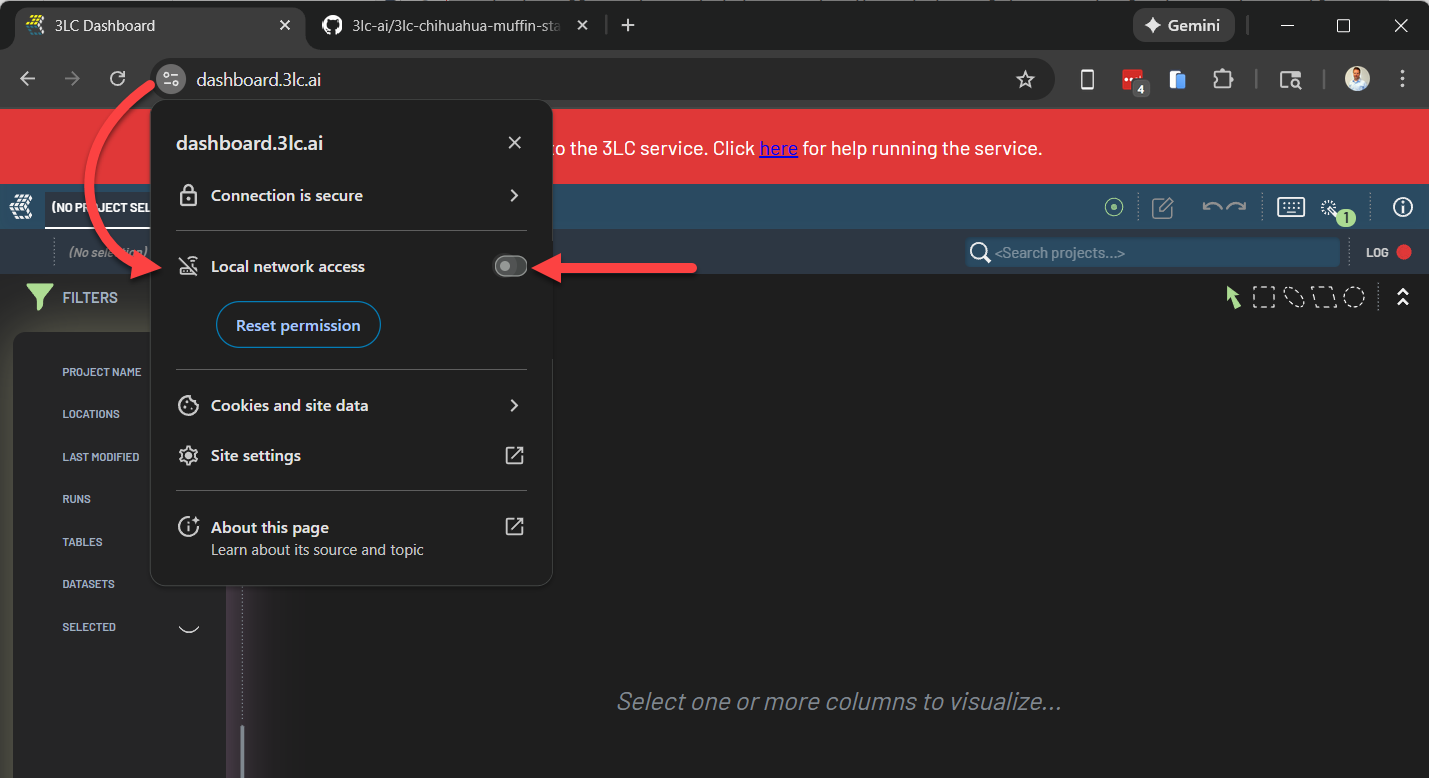Screen dimensions: 1429x778
Task: Select the pointer selection tool
Action: [1233, 297]
